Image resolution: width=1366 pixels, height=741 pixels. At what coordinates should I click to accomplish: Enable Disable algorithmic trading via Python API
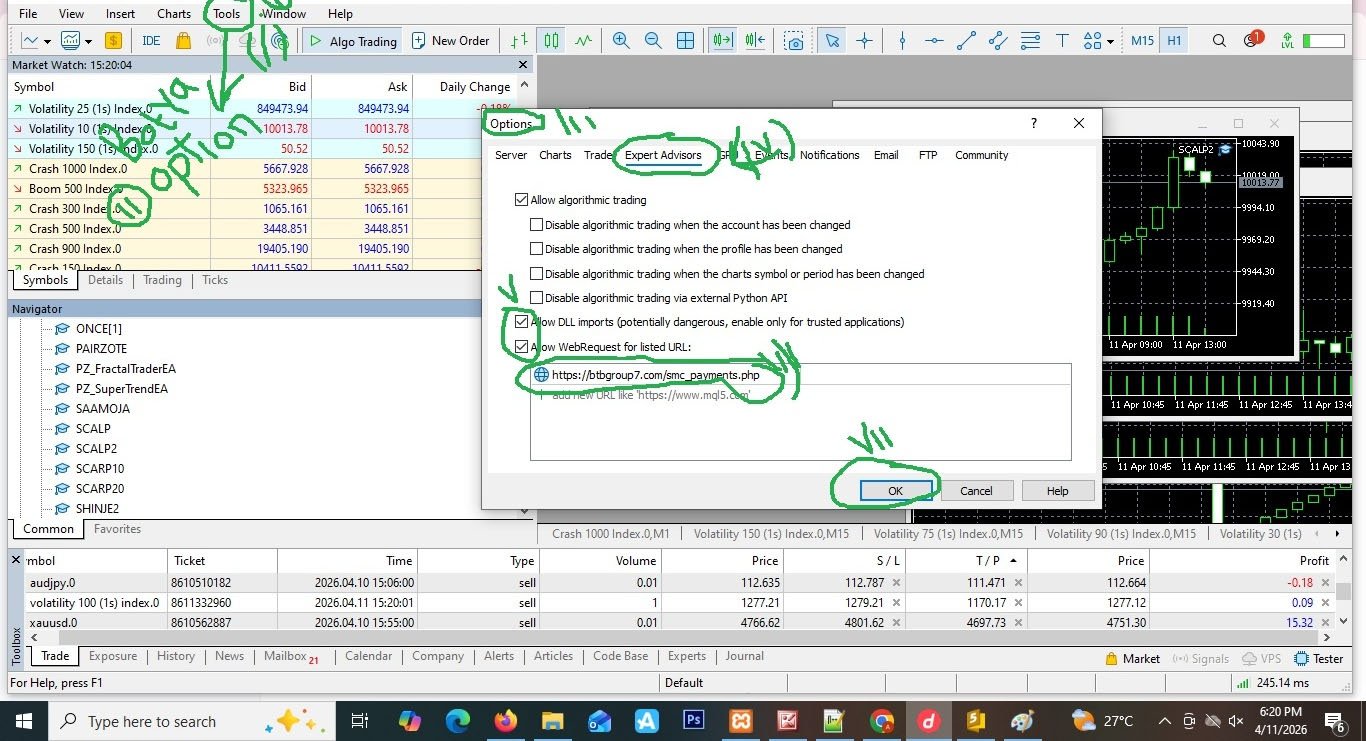tap(537, 298)
